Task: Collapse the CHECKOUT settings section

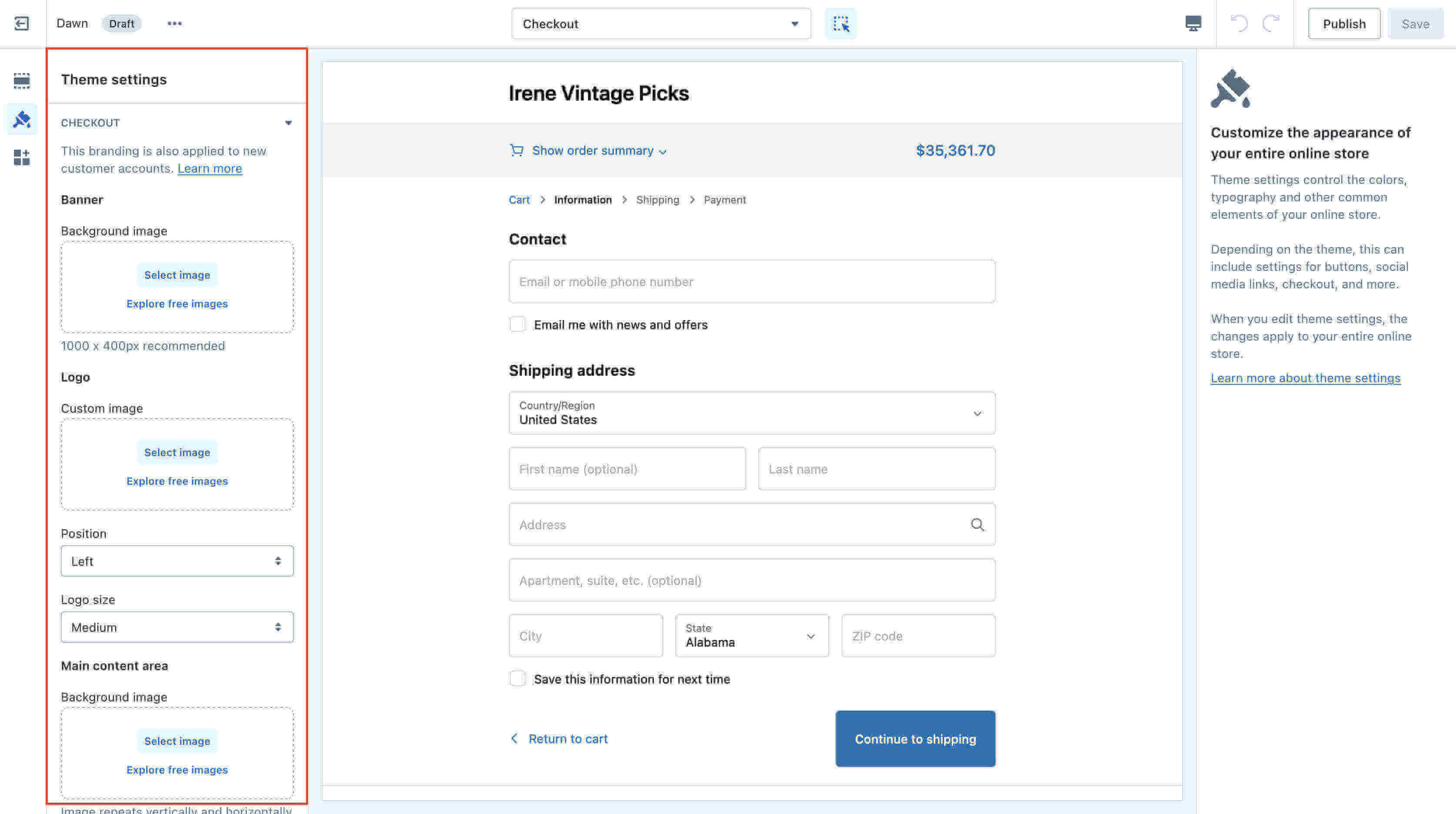Action: tap(288, 123)
